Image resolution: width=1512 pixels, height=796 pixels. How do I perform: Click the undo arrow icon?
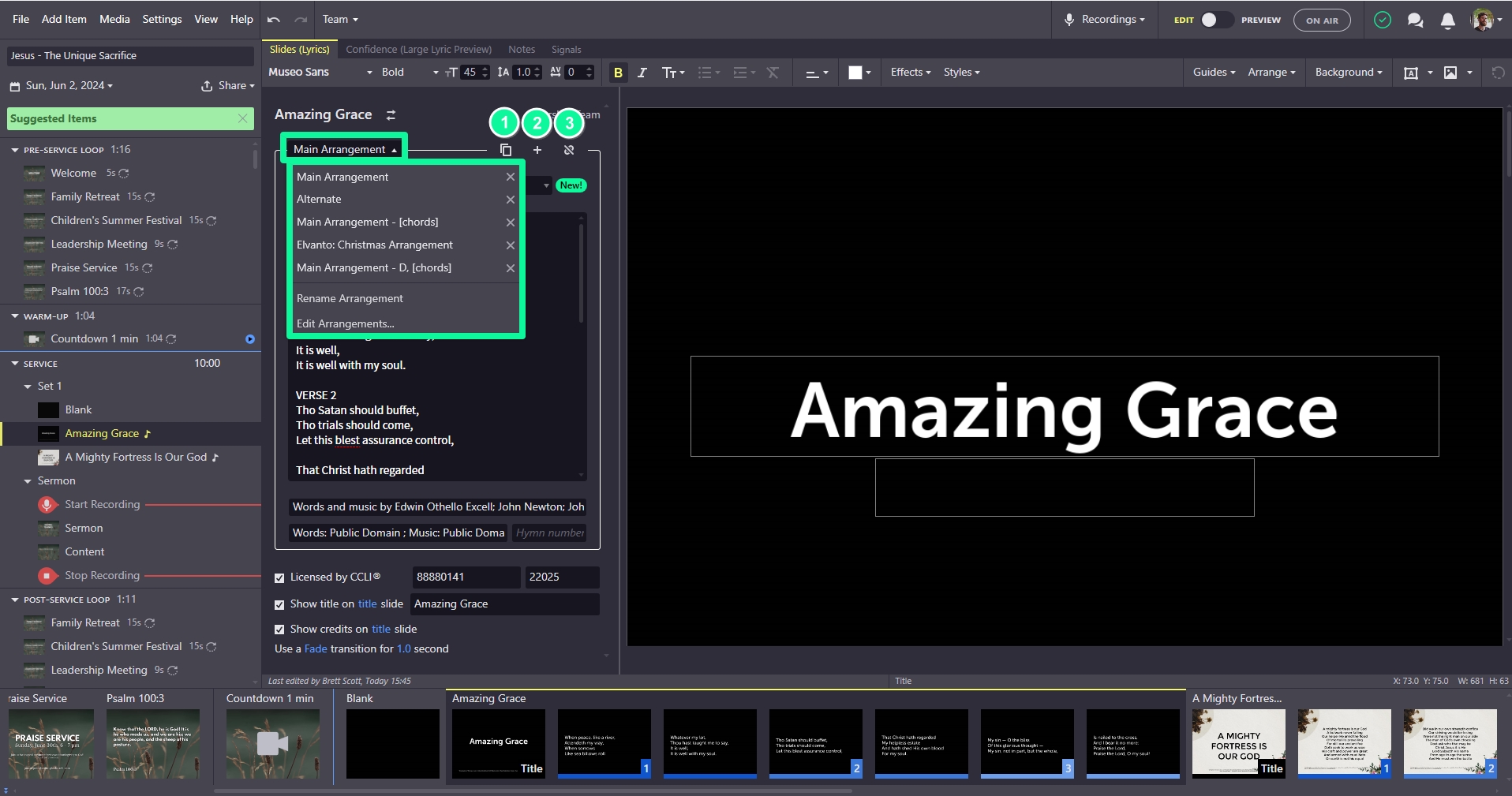tap(274, 20)
